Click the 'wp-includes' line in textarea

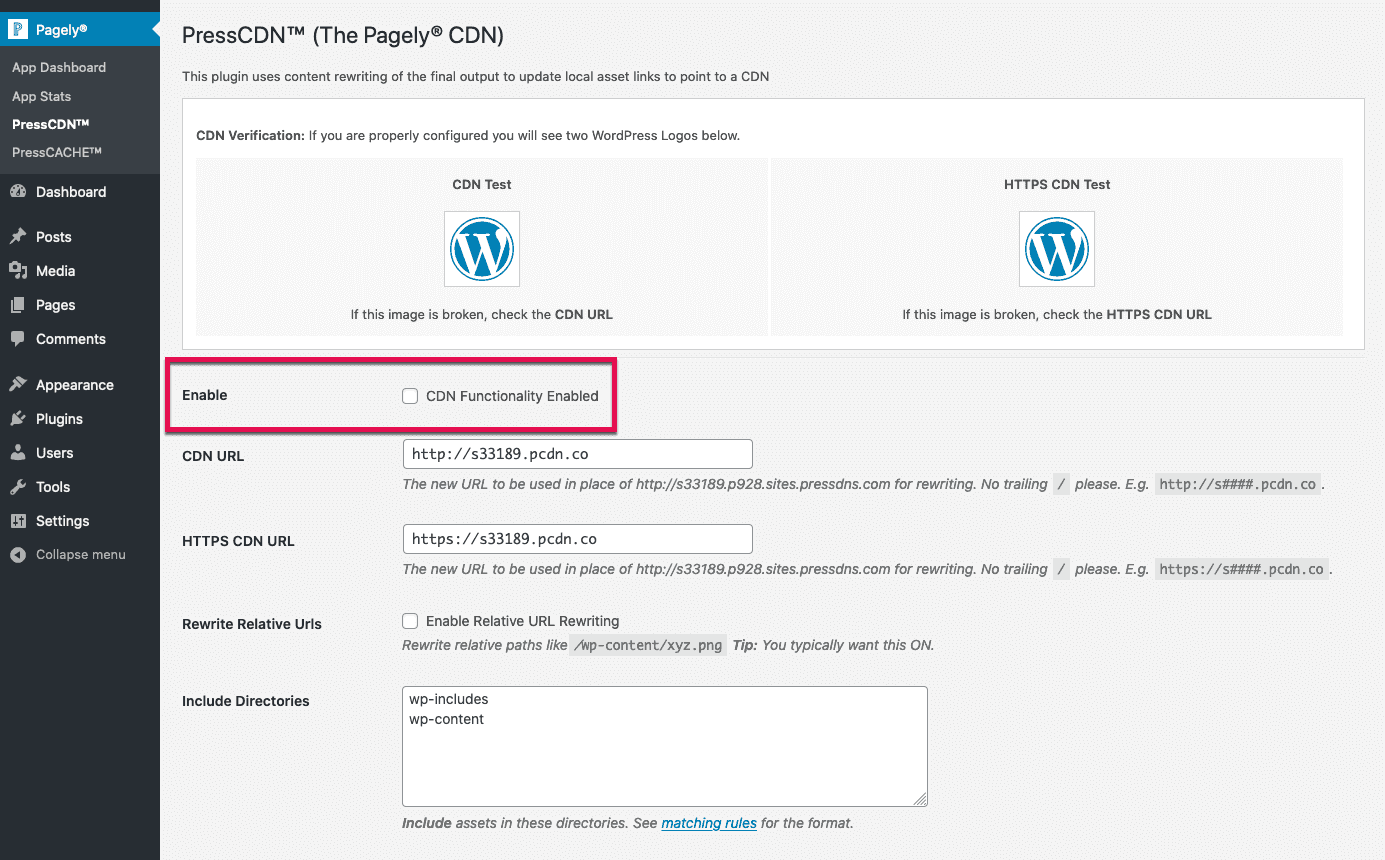coord(449,699)
